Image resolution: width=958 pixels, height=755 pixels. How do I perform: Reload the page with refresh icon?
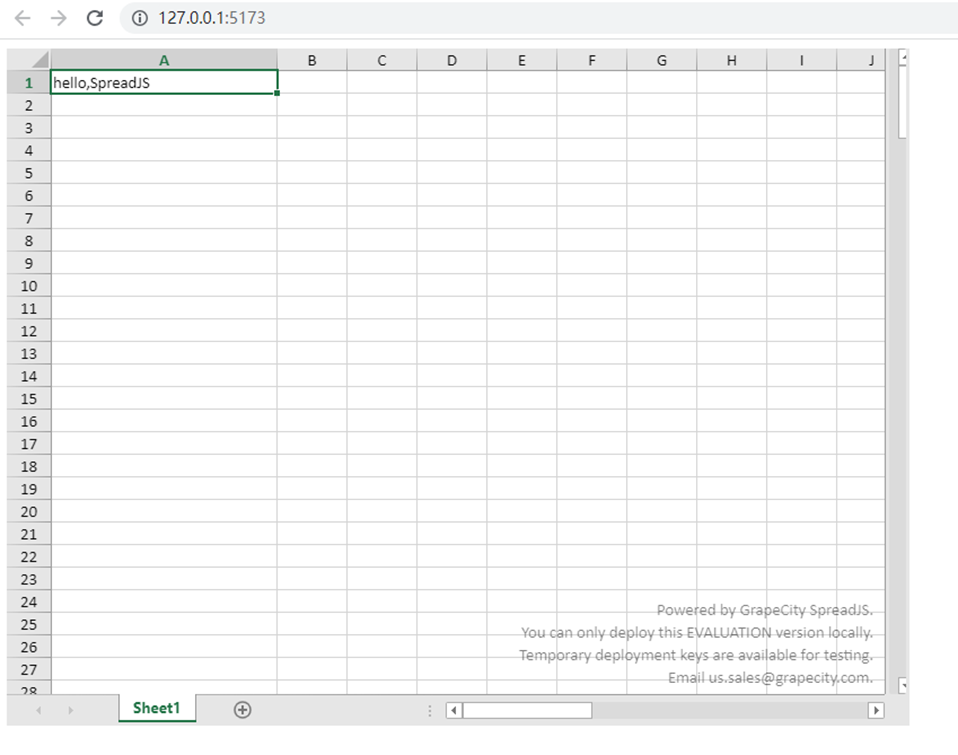click(x=95, y=18)
